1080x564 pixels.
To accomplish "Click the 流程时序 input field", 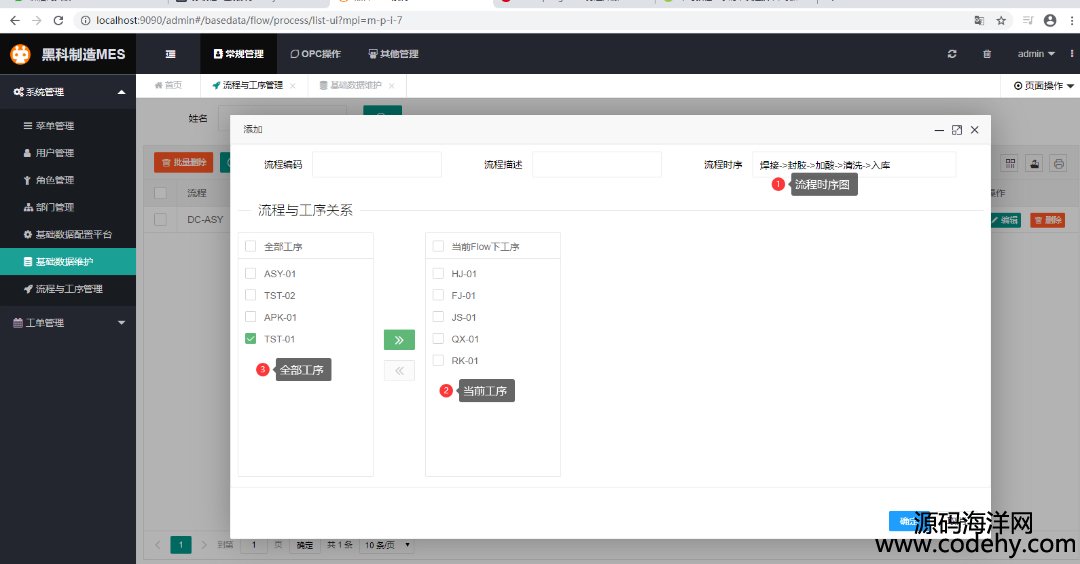I will click(854, 165).
